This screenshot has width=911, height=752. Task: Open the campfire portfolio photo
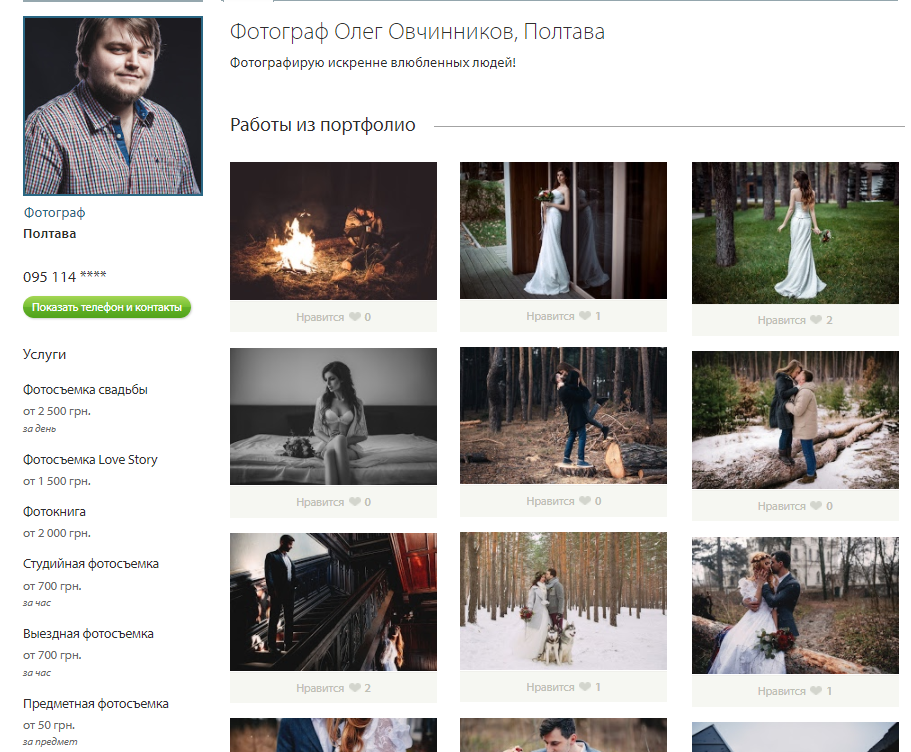(x=333, y=231)
